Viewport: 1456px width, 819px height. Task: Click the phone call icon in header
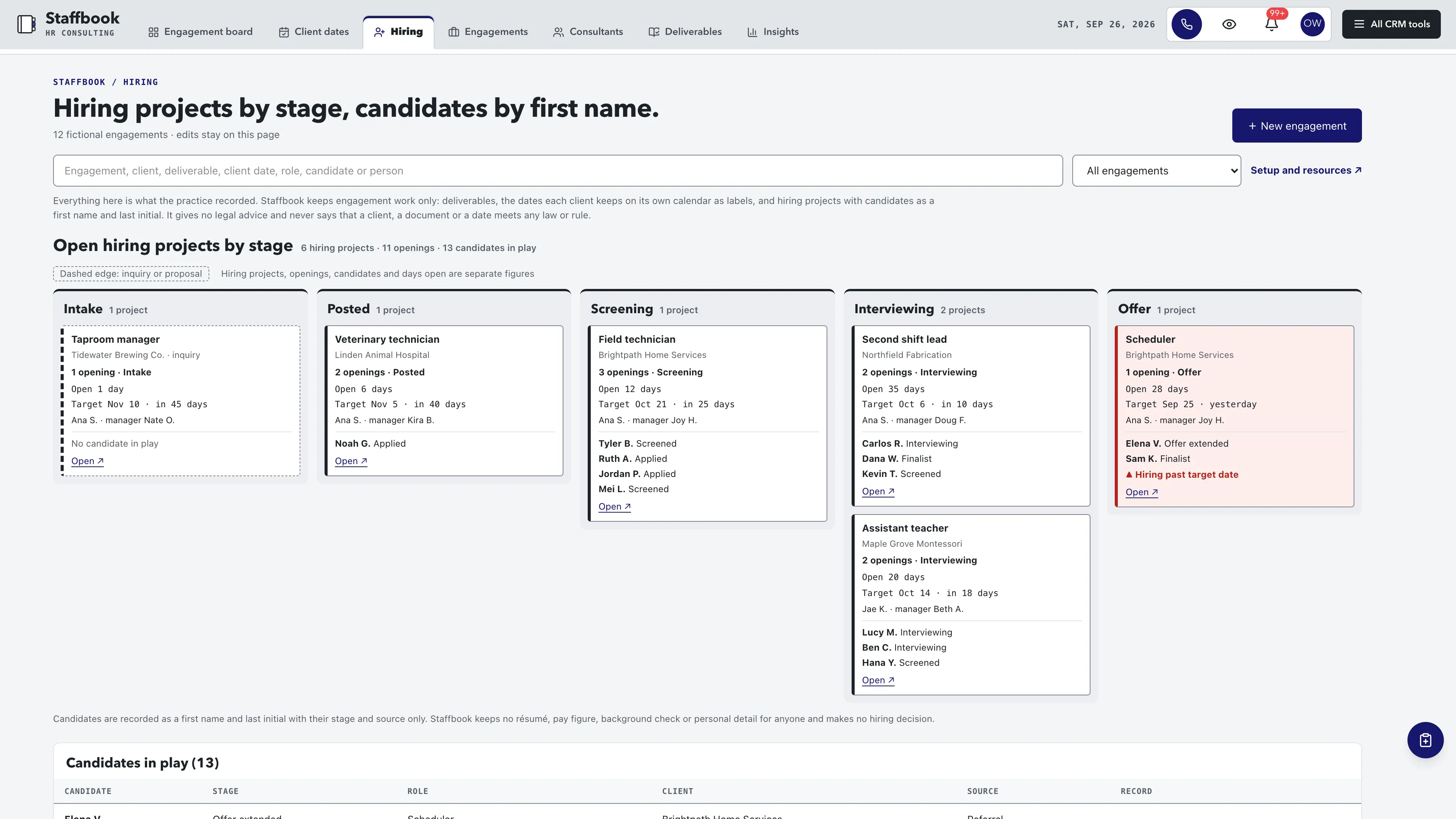1186,24
